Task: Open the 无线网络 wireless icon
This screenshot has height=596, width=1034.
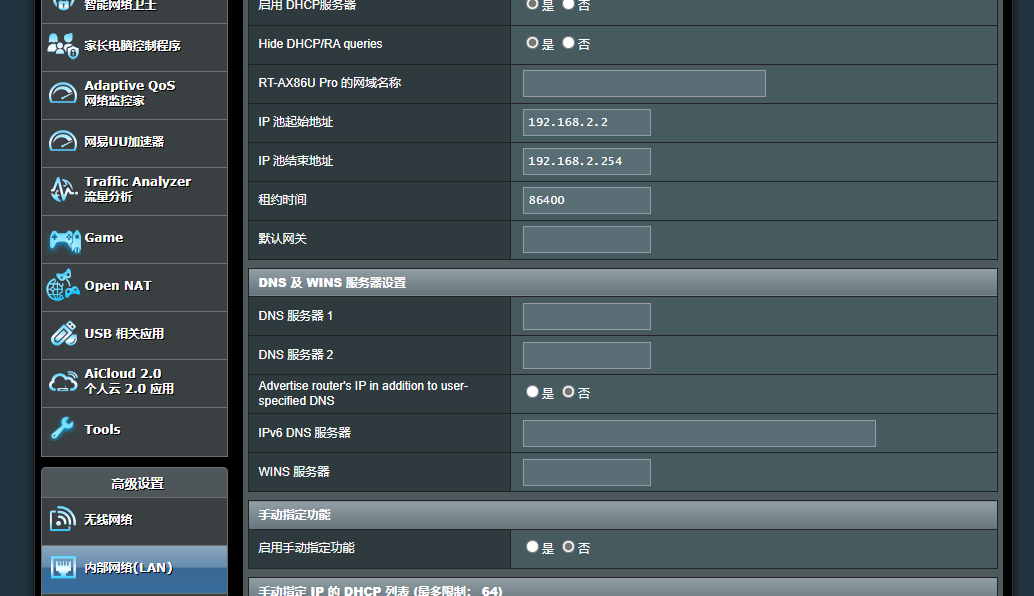Action: pos(63,520)
